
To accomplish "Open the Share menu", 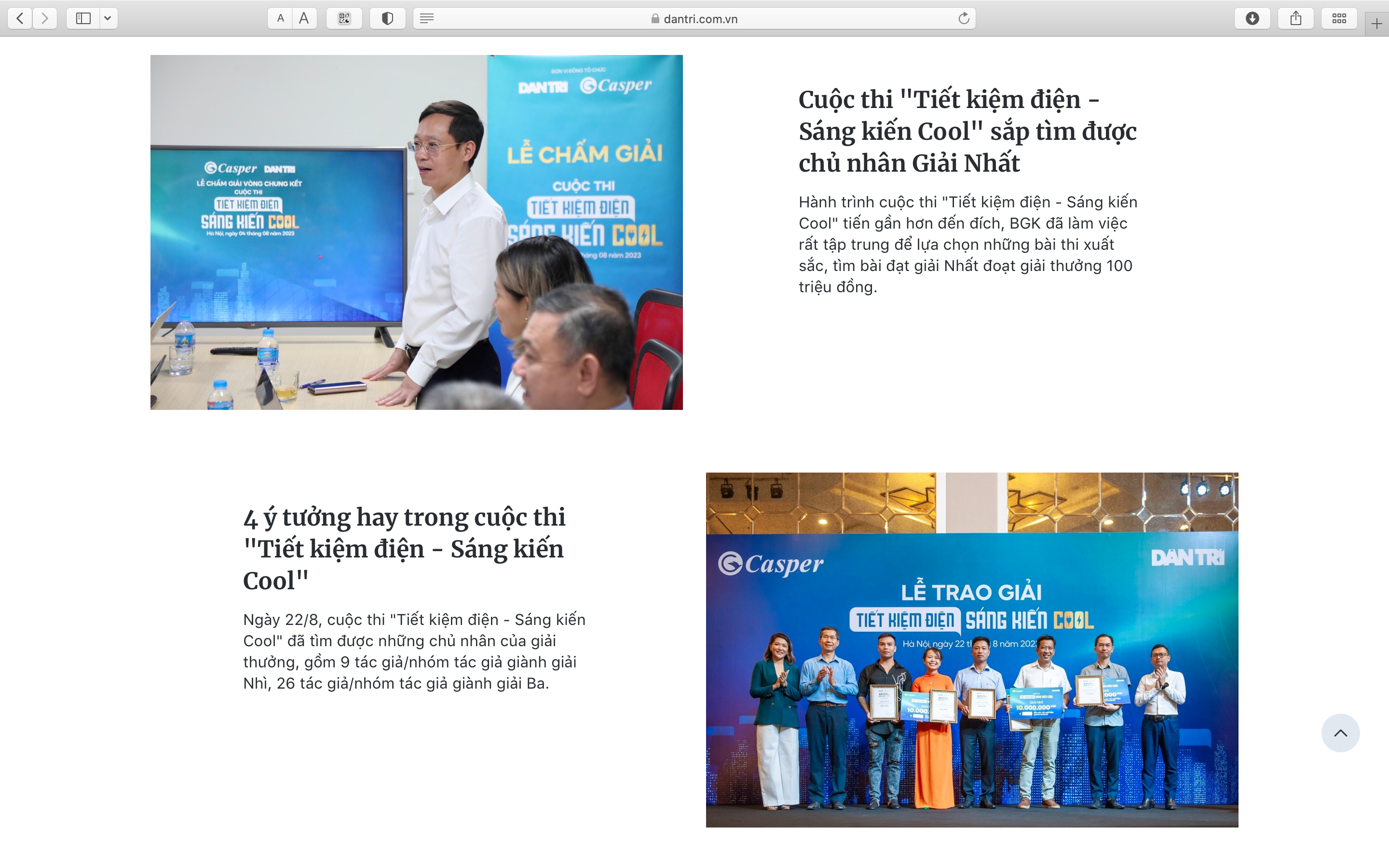I will 1296,18.
